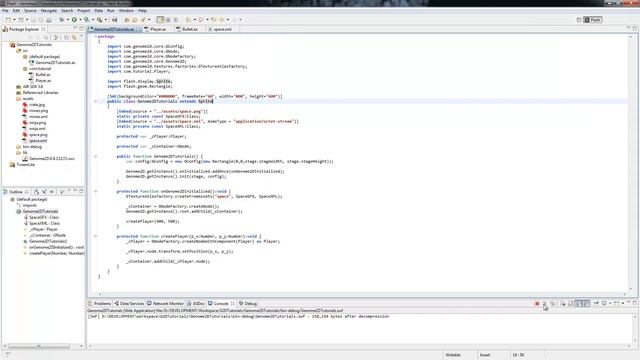The width and height of the screenshot is (640, 360).
Task: Maximize the editor area
Action: coord(635,29)
